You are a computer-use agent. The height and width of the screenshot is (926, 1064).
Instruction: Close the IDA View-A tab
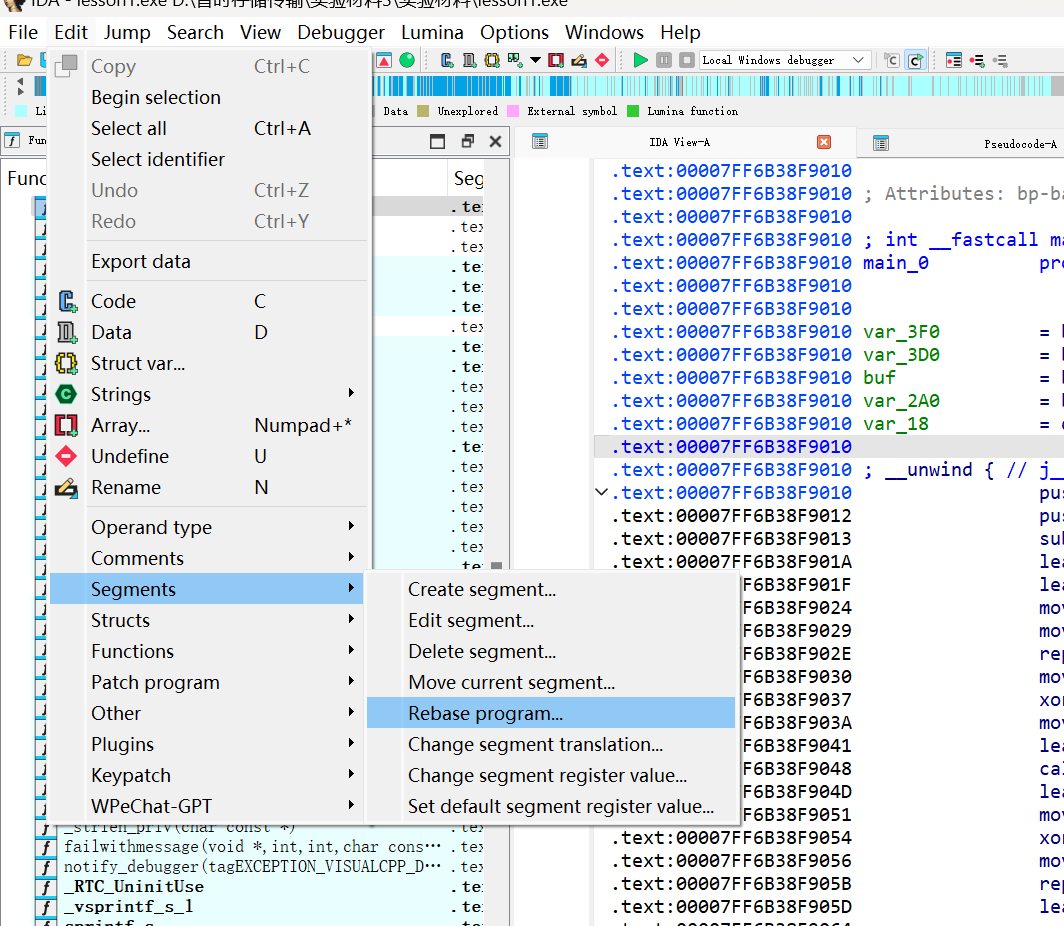824,142
